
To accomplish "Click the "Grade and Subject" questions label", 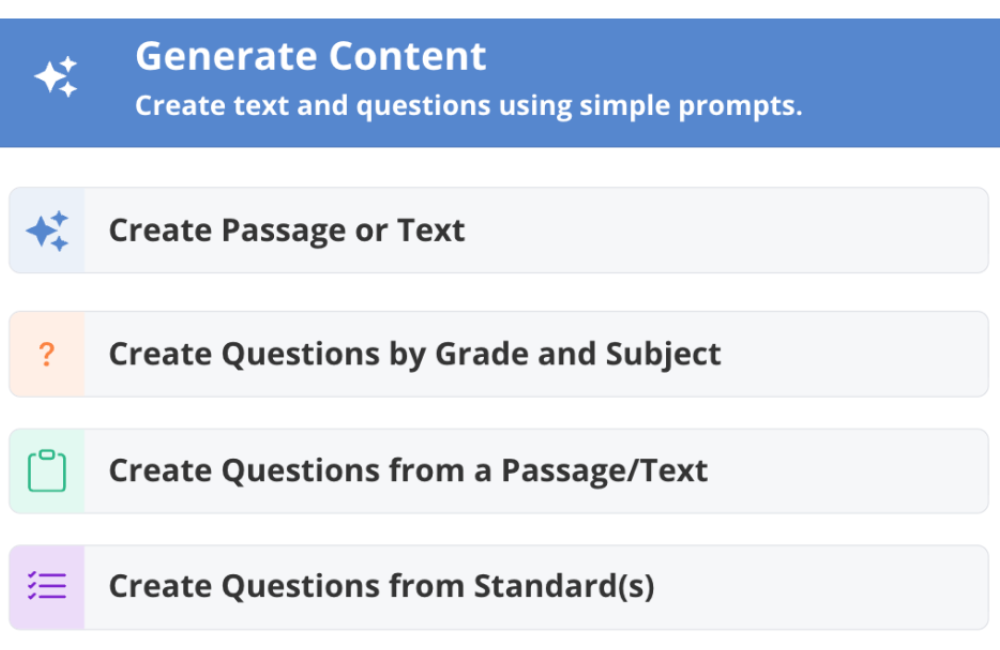I will (414, 355).
